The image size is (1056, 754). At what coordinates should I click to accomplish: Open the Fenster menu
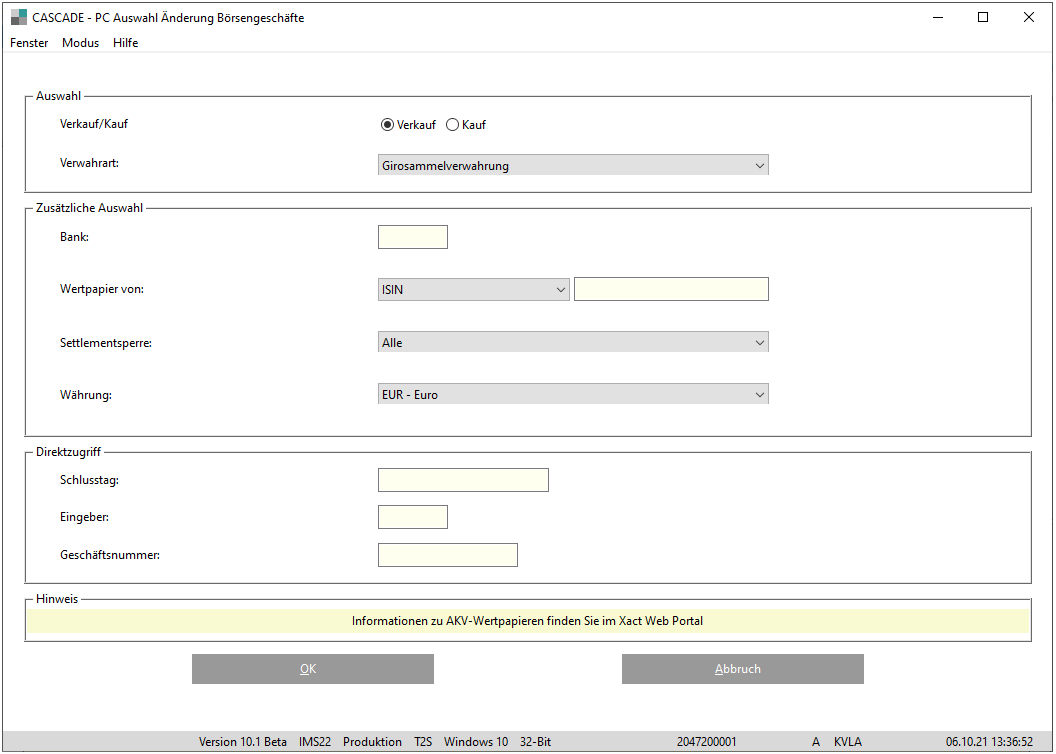pyautogui.click(x=29, y=43)
